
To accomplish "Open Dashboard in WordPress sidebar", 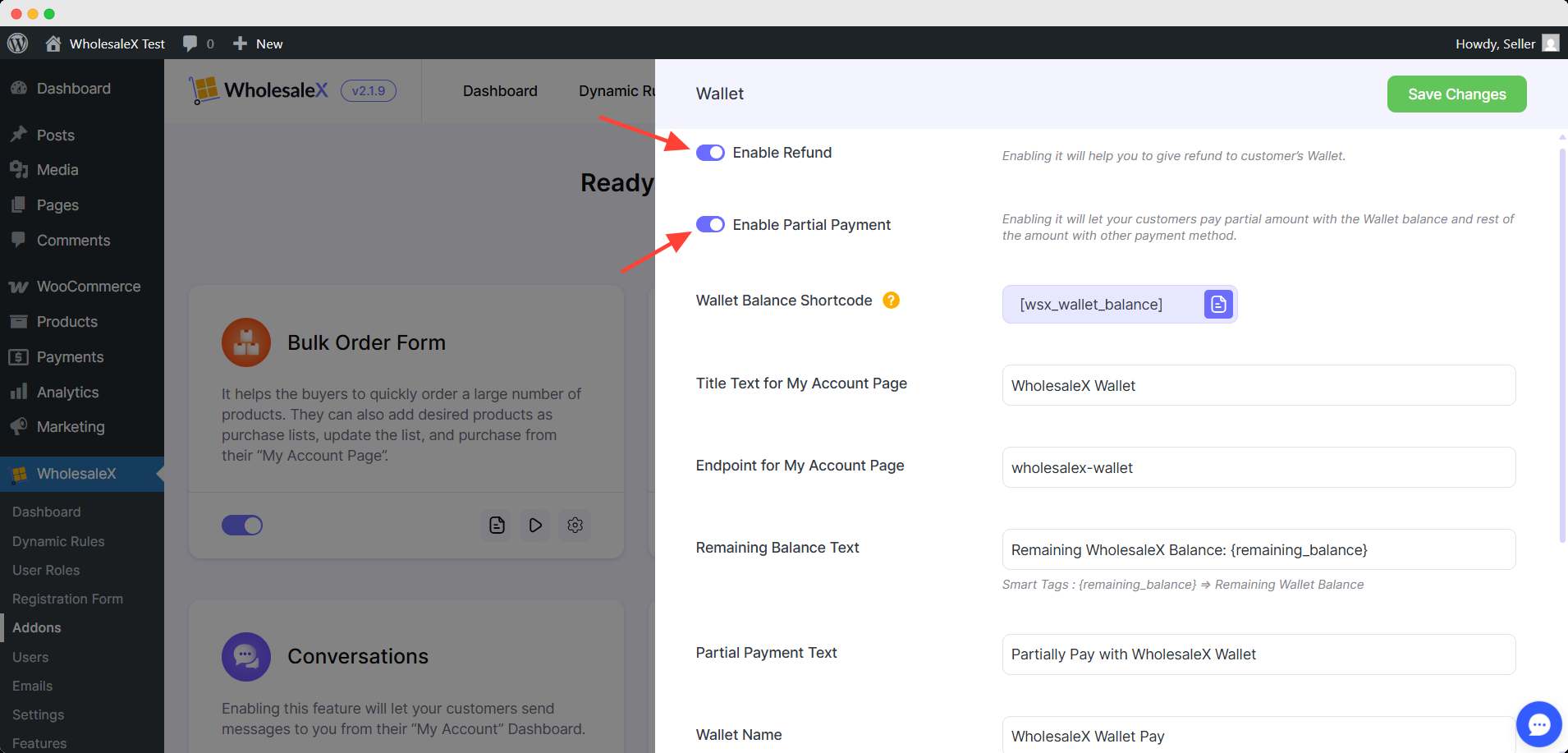I will point(82,89).
